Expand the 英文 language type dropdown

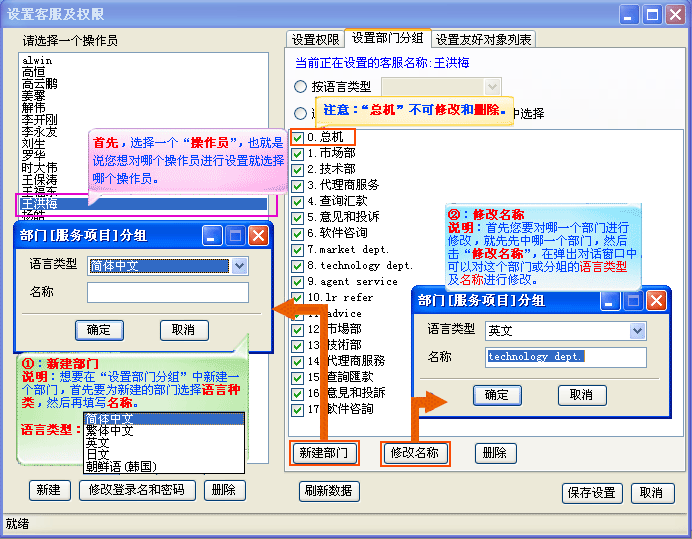637,330
